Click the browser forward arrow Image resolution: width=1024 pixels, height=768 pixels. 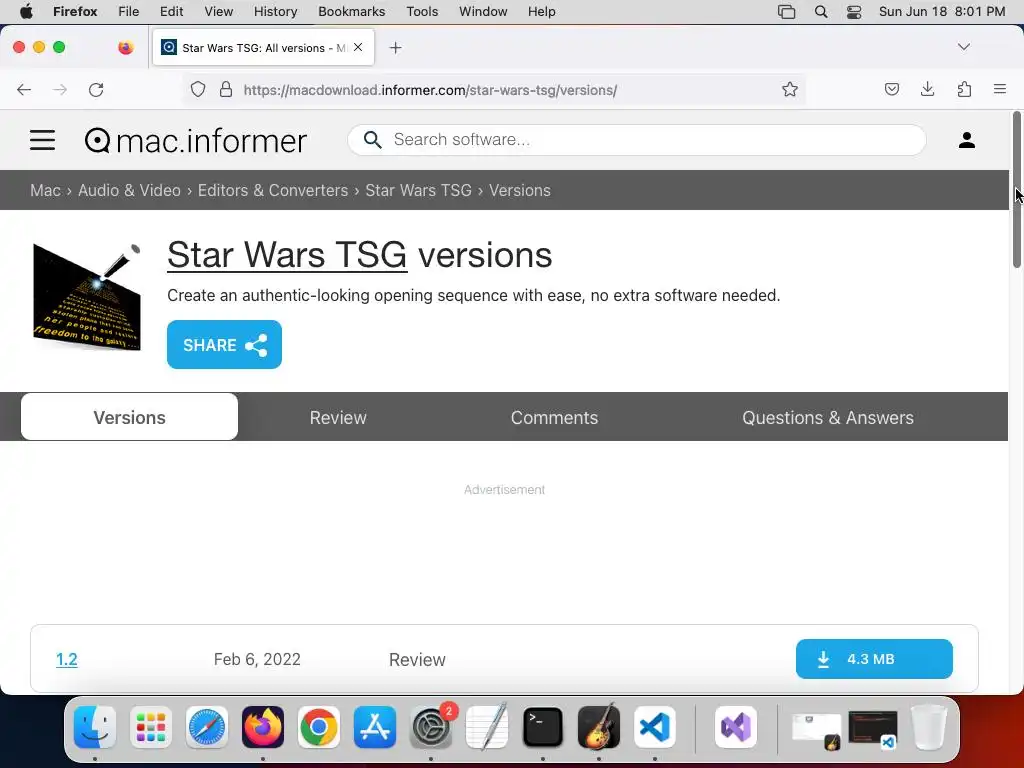click(x=60, y=89)
